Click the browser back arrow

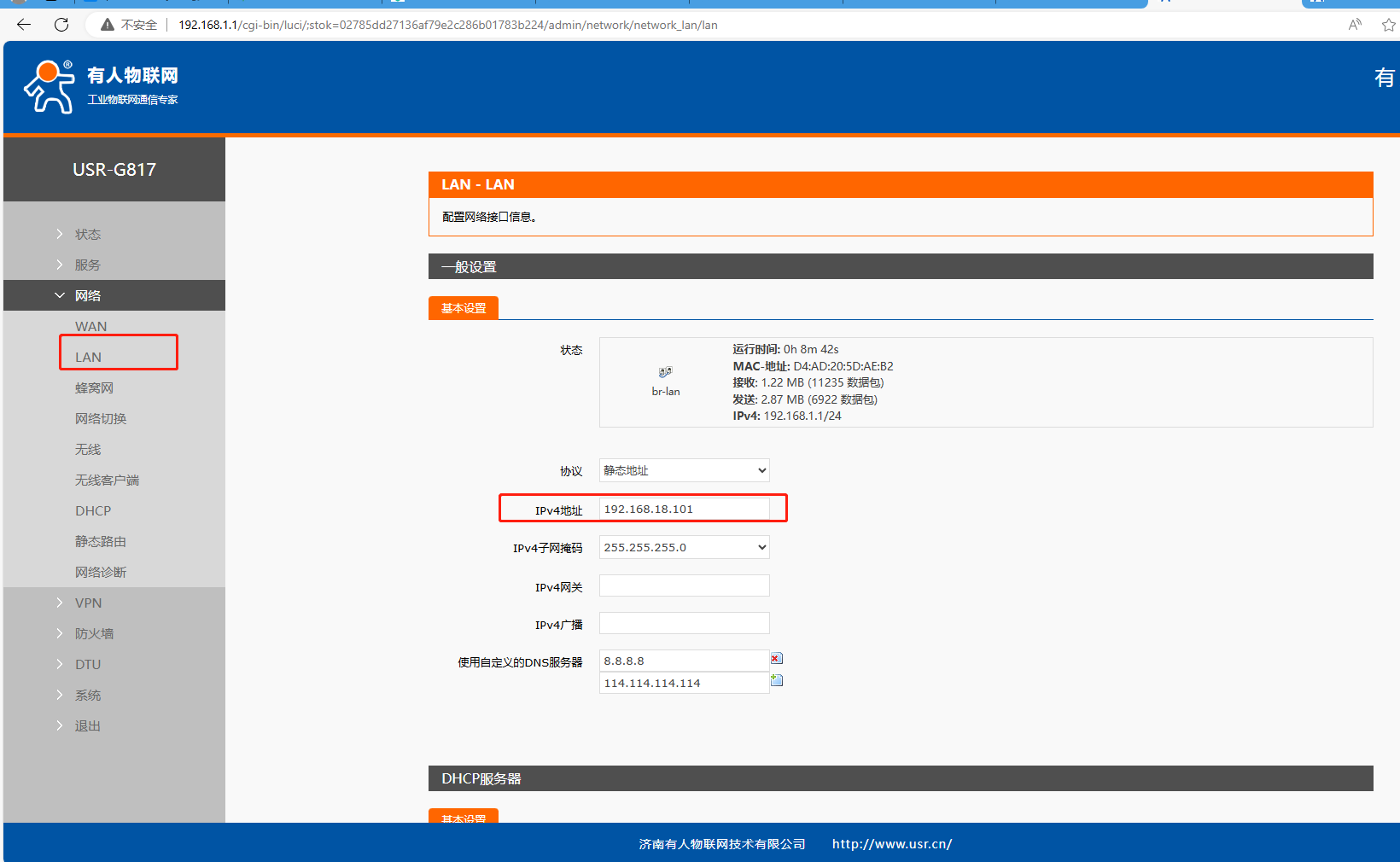coord(24,25)
